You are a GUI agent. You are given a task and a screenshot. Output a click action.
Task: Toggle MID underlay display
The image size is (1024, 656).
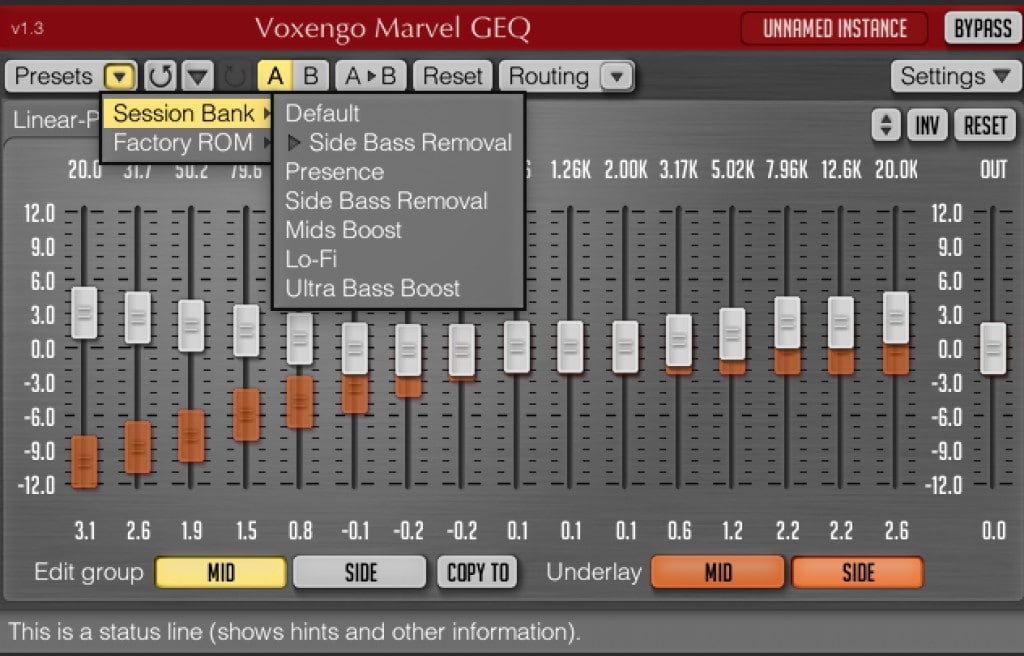[x=718, y=573]
